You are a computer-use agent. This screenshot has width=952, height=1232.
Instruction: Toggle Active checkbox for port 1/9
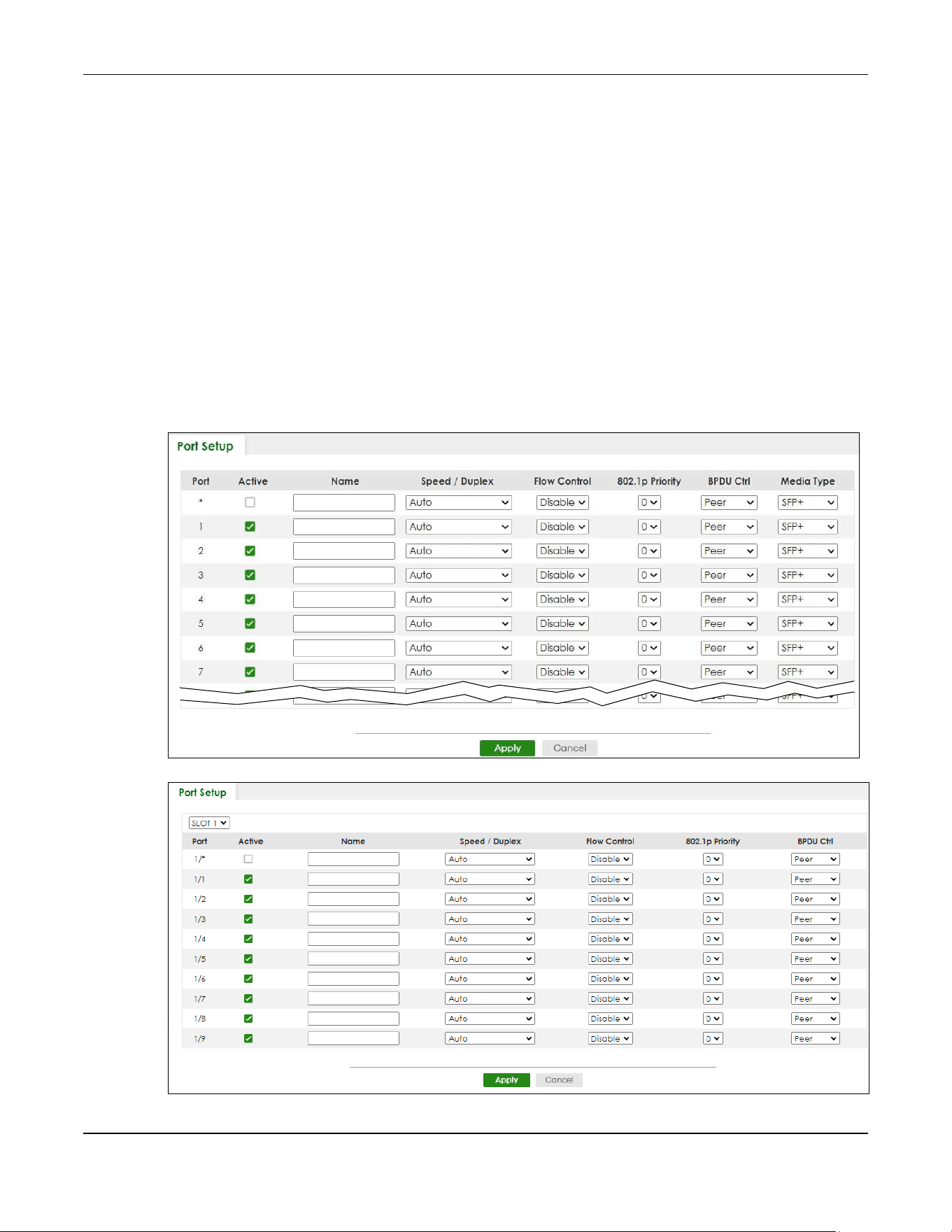coord(248,1038)
